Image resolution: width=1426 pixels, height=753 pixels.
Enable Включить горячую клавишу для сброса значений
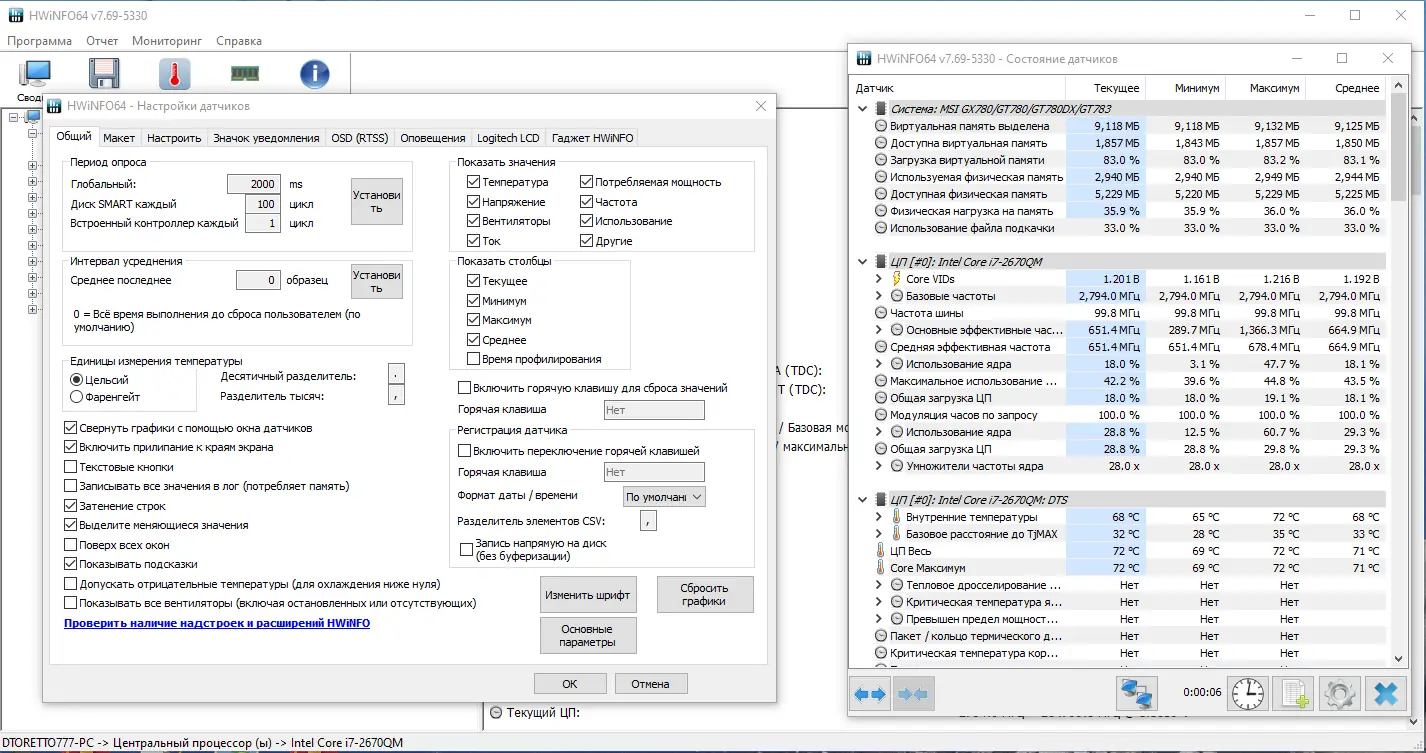(464, 388)
